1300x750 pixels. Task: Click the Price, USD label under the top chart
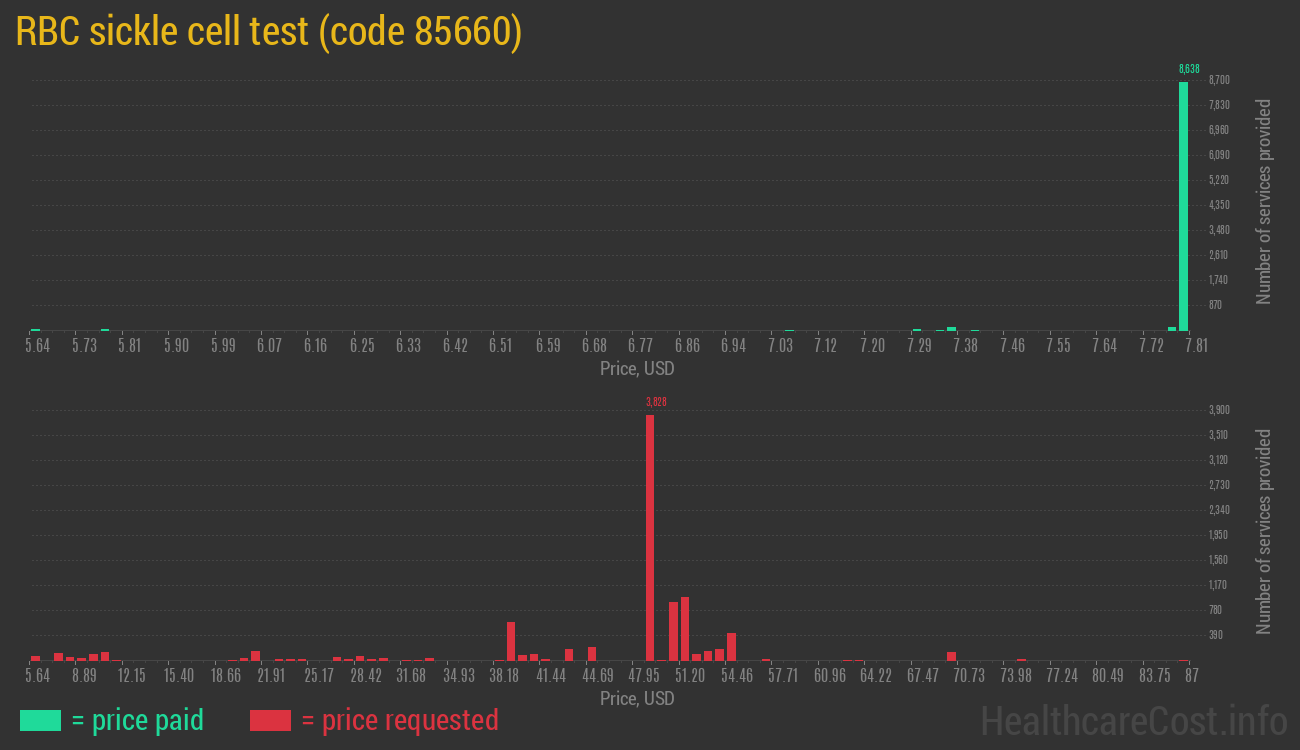coord(637,369)
